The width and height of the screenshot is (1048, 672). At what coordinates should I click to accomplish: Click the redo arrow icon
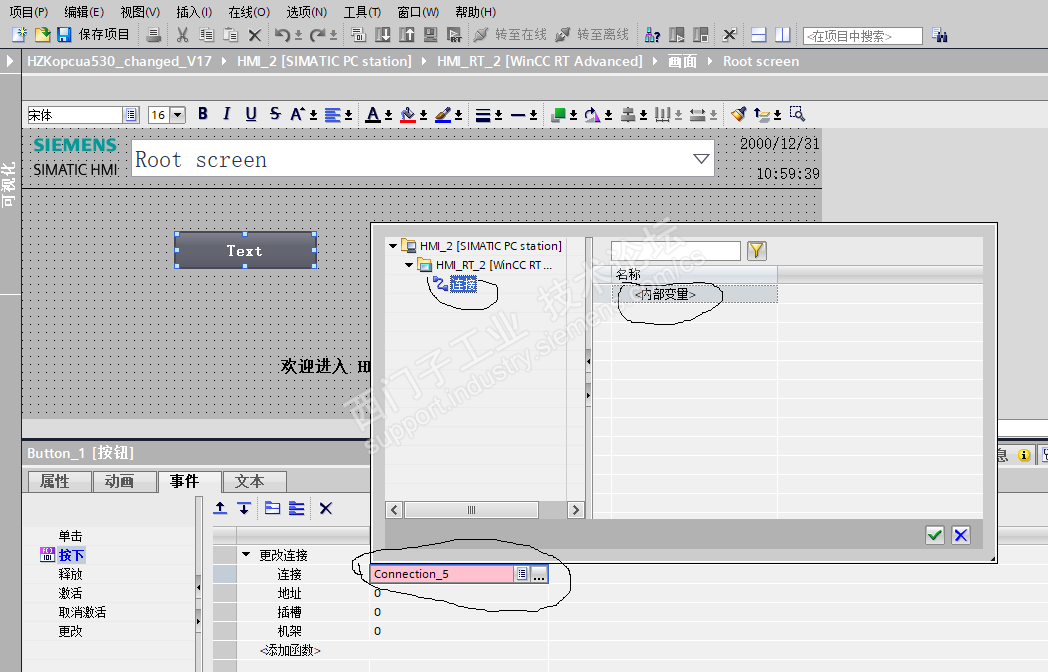click(x=317, y=35)
